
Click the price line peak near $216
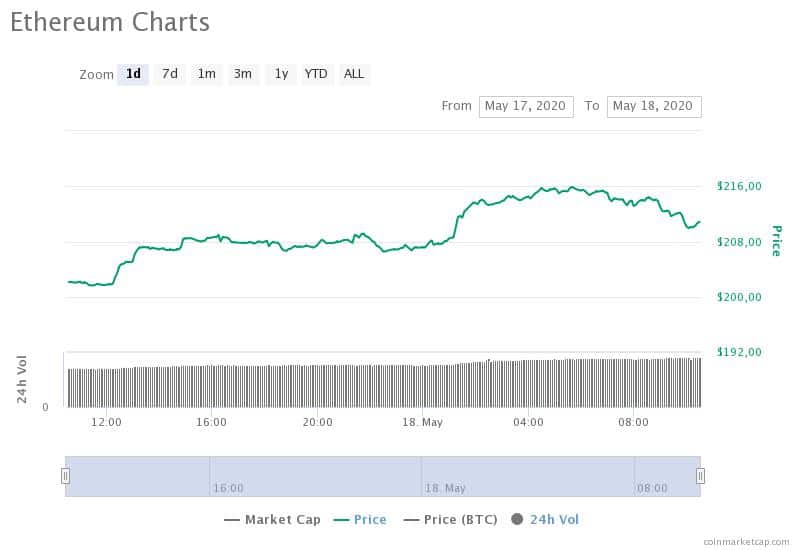point(572,187)
